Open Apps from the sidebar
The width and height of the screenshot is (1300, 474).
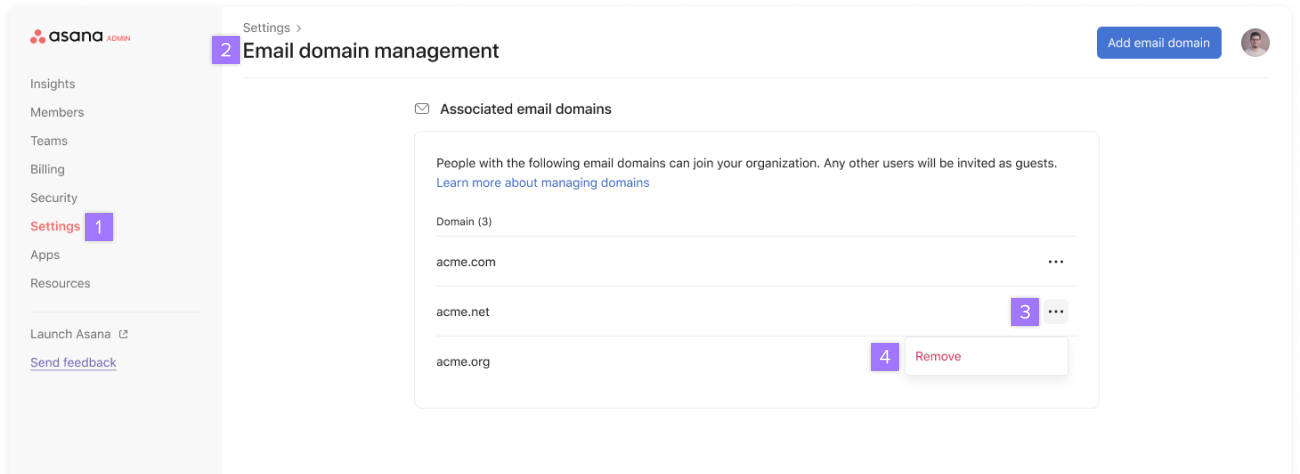click(45, 255)
